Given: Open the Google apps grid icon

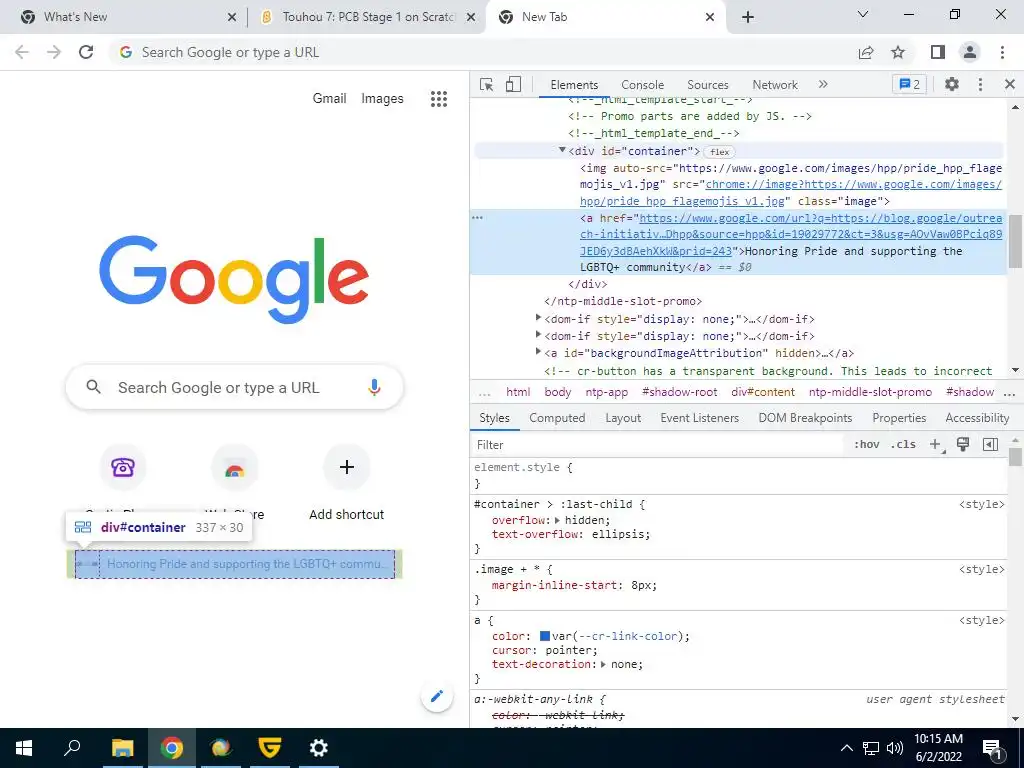Looking at the screenshot, I should click(439, 99).
